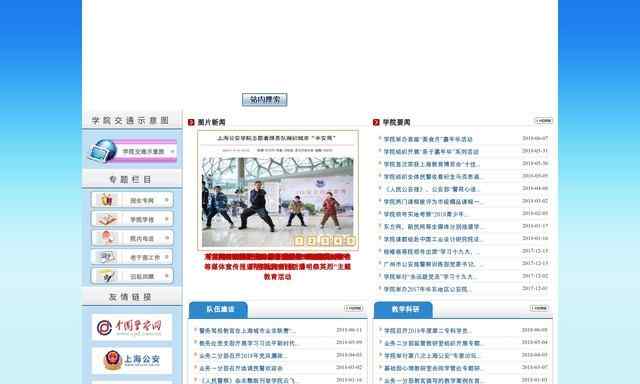Open the 学院学报 sidebar entry
The width and height of the screenshot is (640, 384).
coord(132,219)
